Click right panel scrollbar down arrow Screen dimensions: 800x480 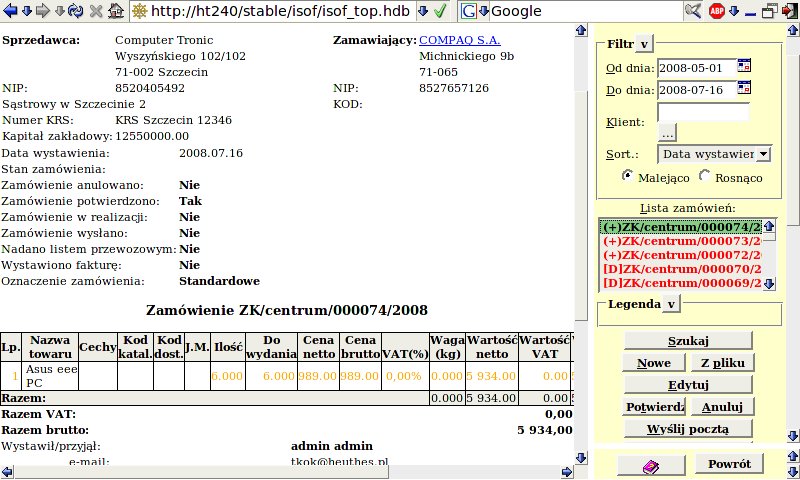coord(793,436)
